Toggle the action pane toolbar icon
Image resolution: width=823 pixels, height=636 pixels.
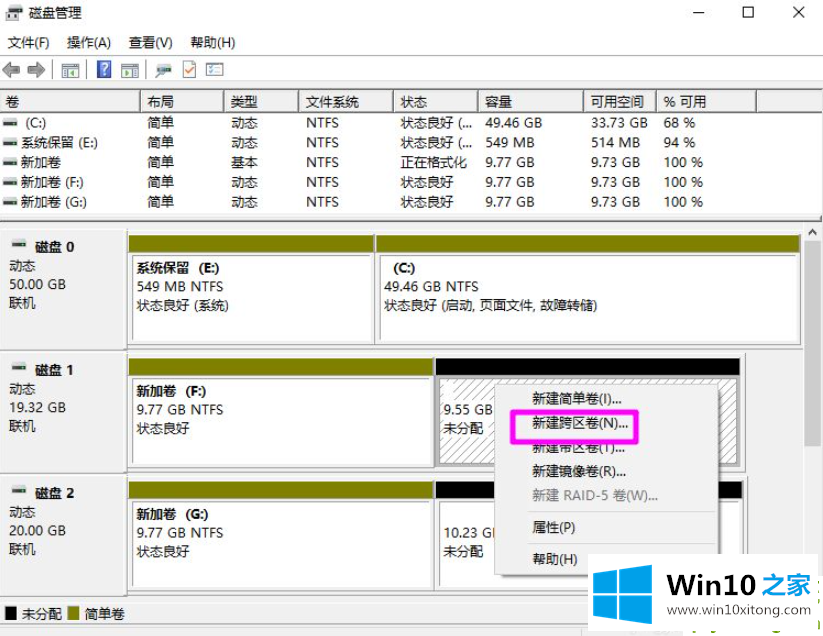click(130, 70)
